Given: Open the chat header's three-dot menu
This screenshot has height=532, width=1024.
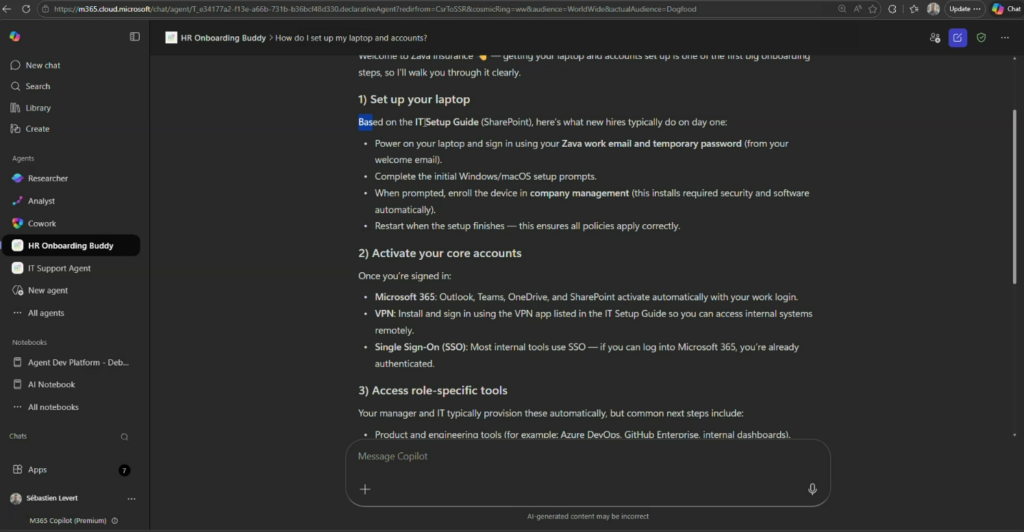Looking at the screenshot, I should tap(1004, 38).
